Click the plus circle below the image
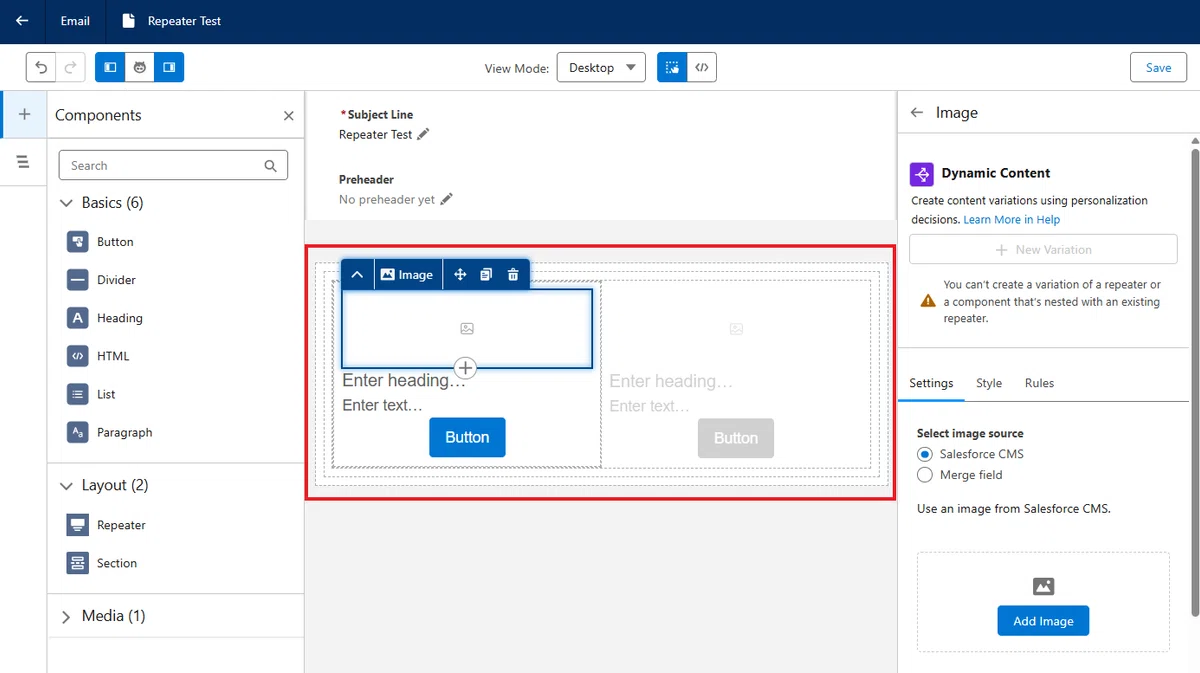The image size is (1200, 673). click(465, 368)
